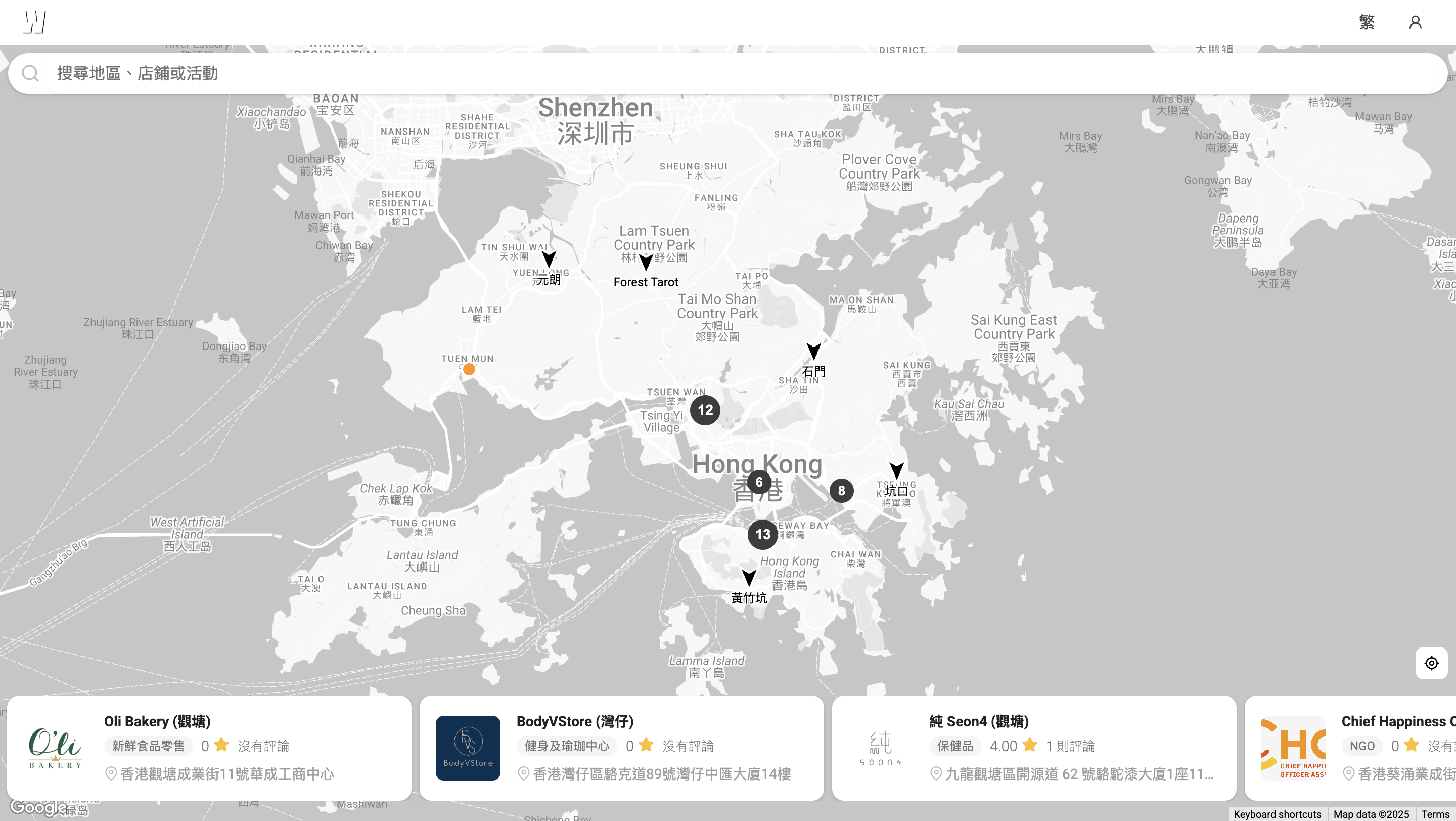Click 沒有評論 text on BodyVStore card
1456x821 pixels.
click(x=688, y=746)
